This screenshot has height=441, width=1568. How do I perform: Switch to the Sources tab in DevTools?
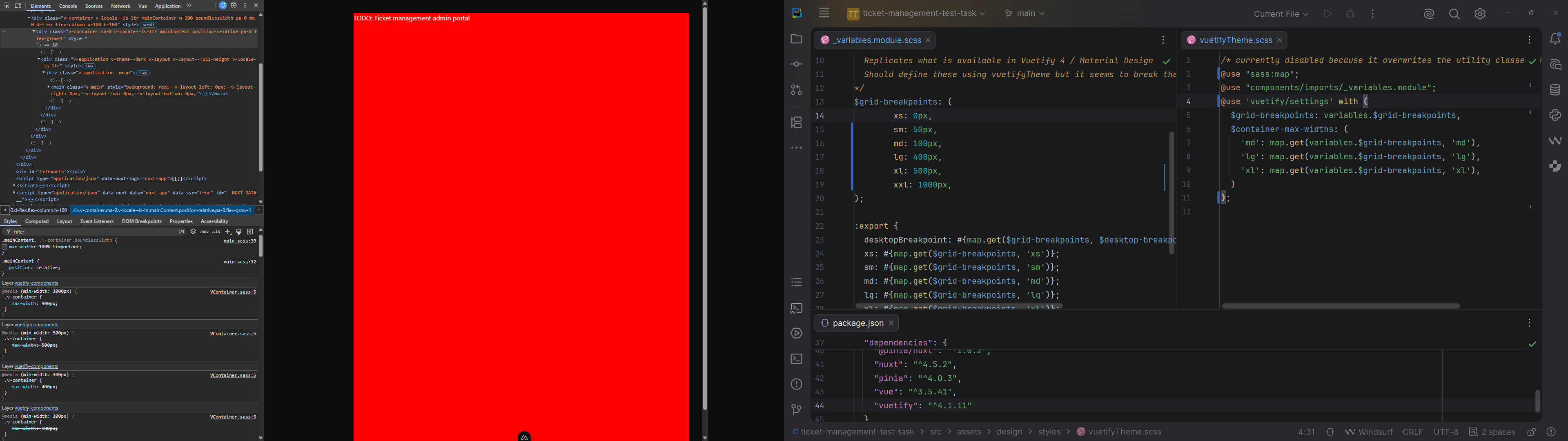tap(94, 6)
